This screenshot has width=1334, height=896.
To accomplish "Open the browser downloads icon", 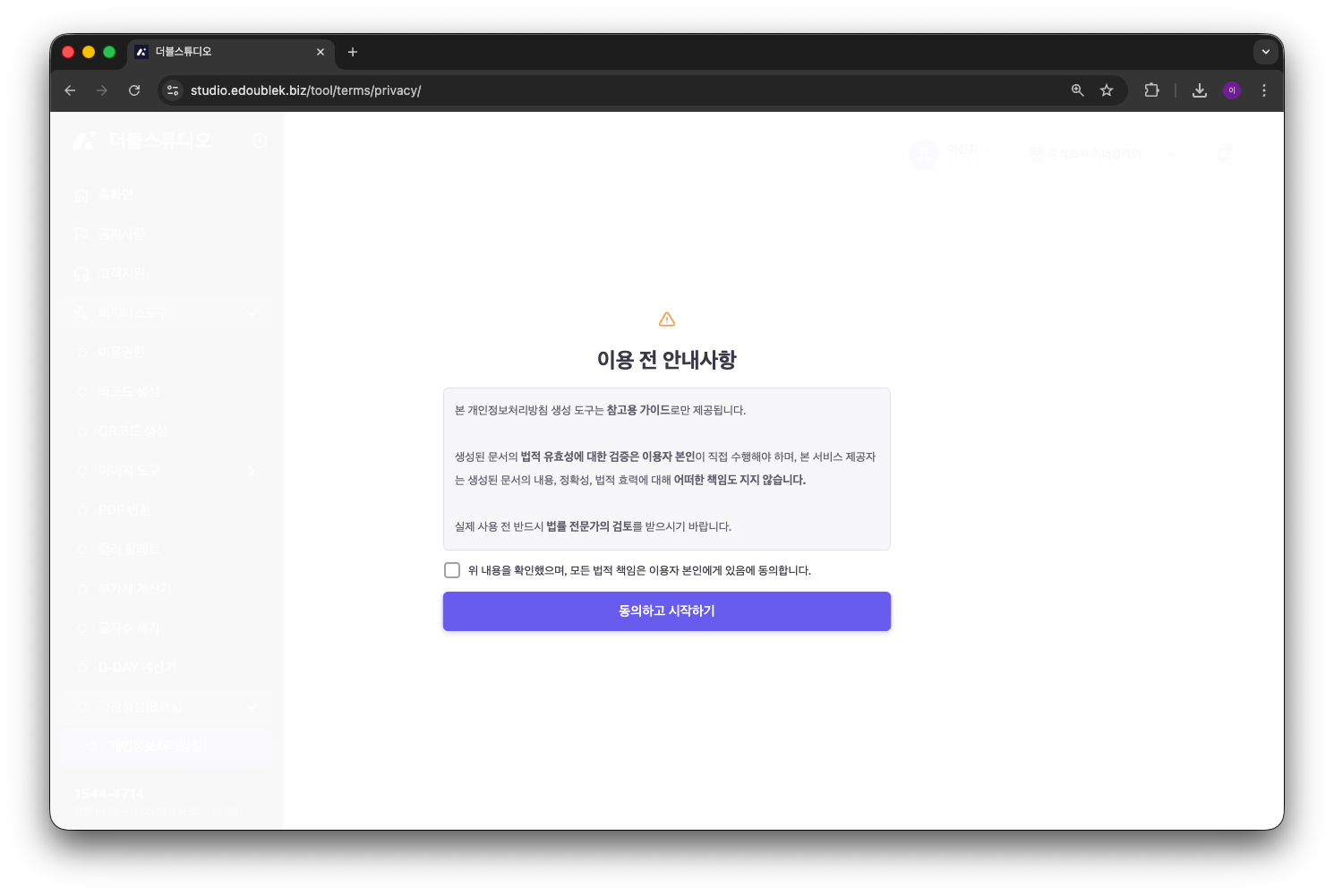I will 1200,90.
